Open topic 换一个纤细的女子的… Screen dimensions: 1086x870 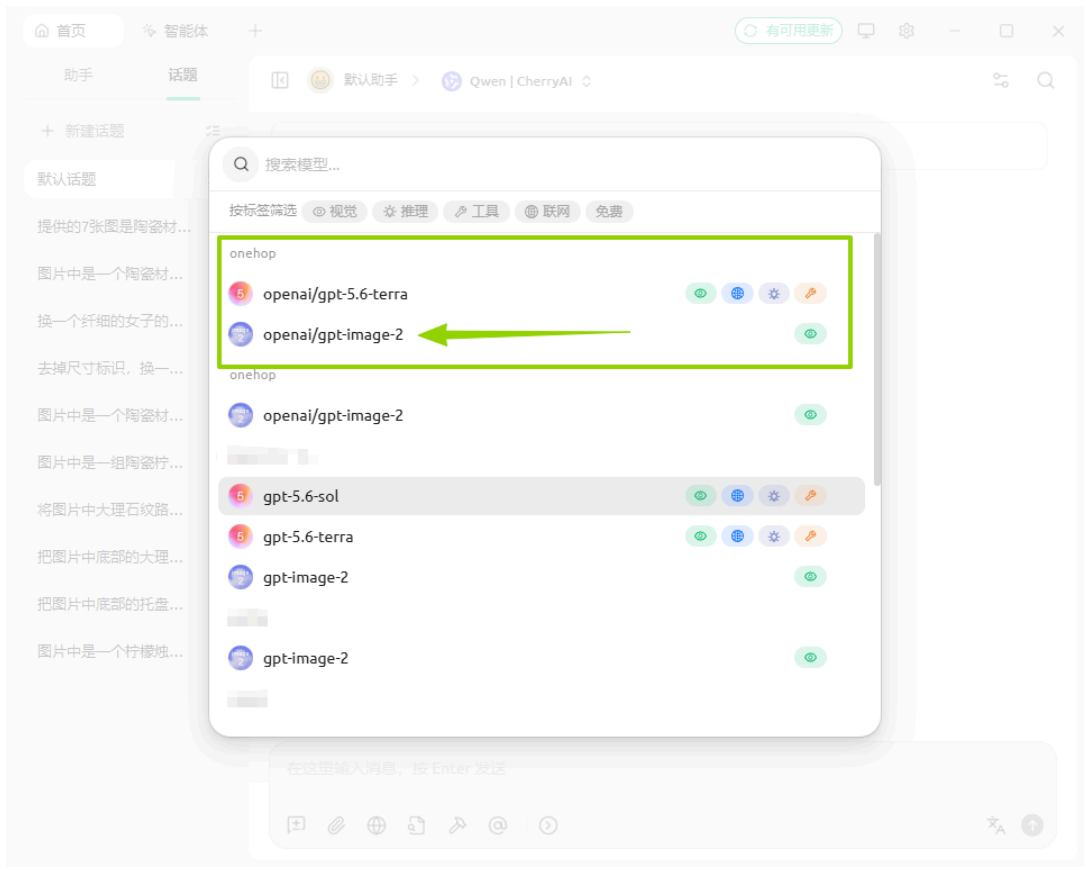(111, 321)
